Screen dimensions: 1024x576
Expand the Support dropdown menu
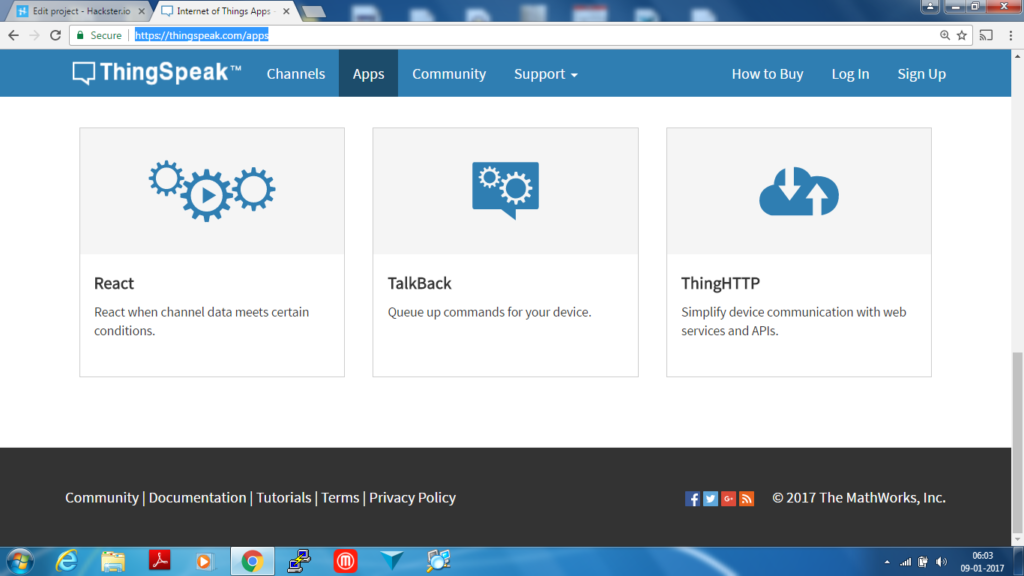[545, 74]
